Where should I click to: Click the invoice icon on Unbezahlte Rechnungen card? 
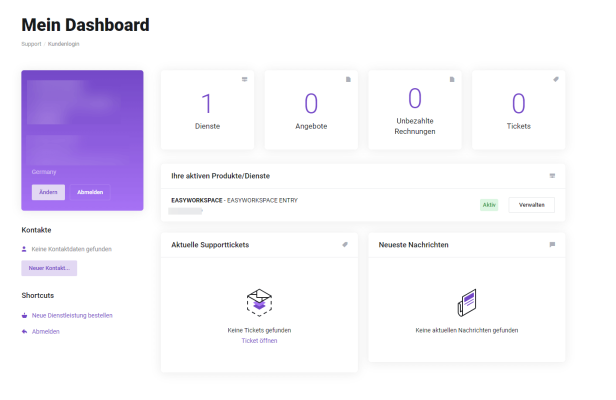coord(452,79)
